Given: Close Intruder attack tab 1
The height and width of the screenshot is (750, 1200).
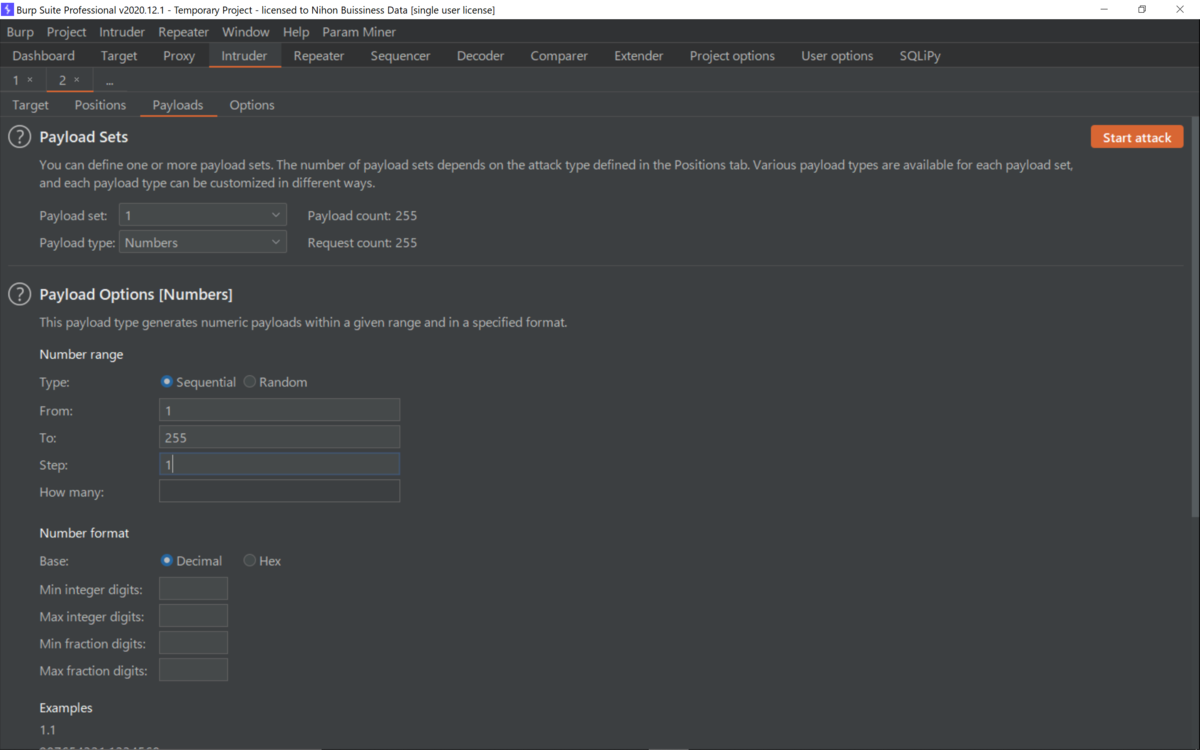Looking at the screenshot, I should pos(30,80).
